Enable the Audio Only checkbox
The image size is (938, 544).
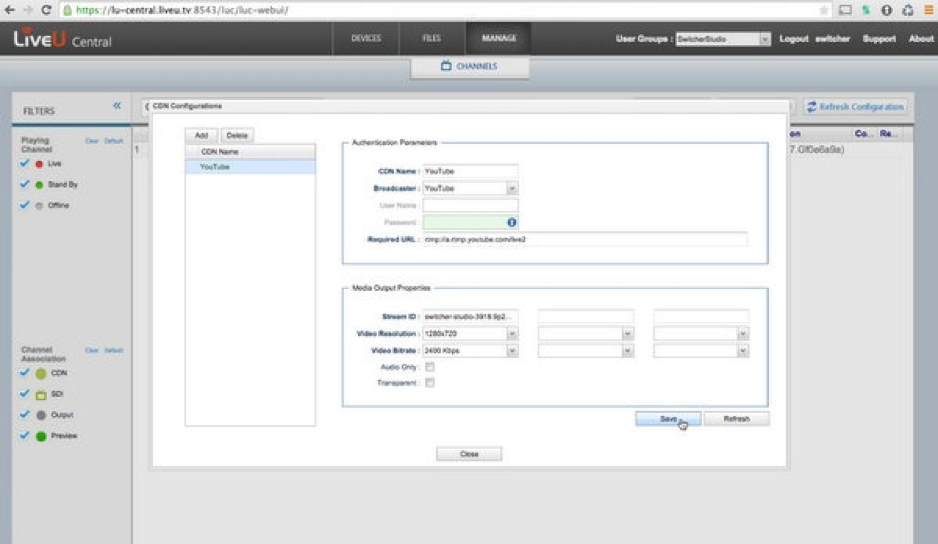[x=430, y=367]
